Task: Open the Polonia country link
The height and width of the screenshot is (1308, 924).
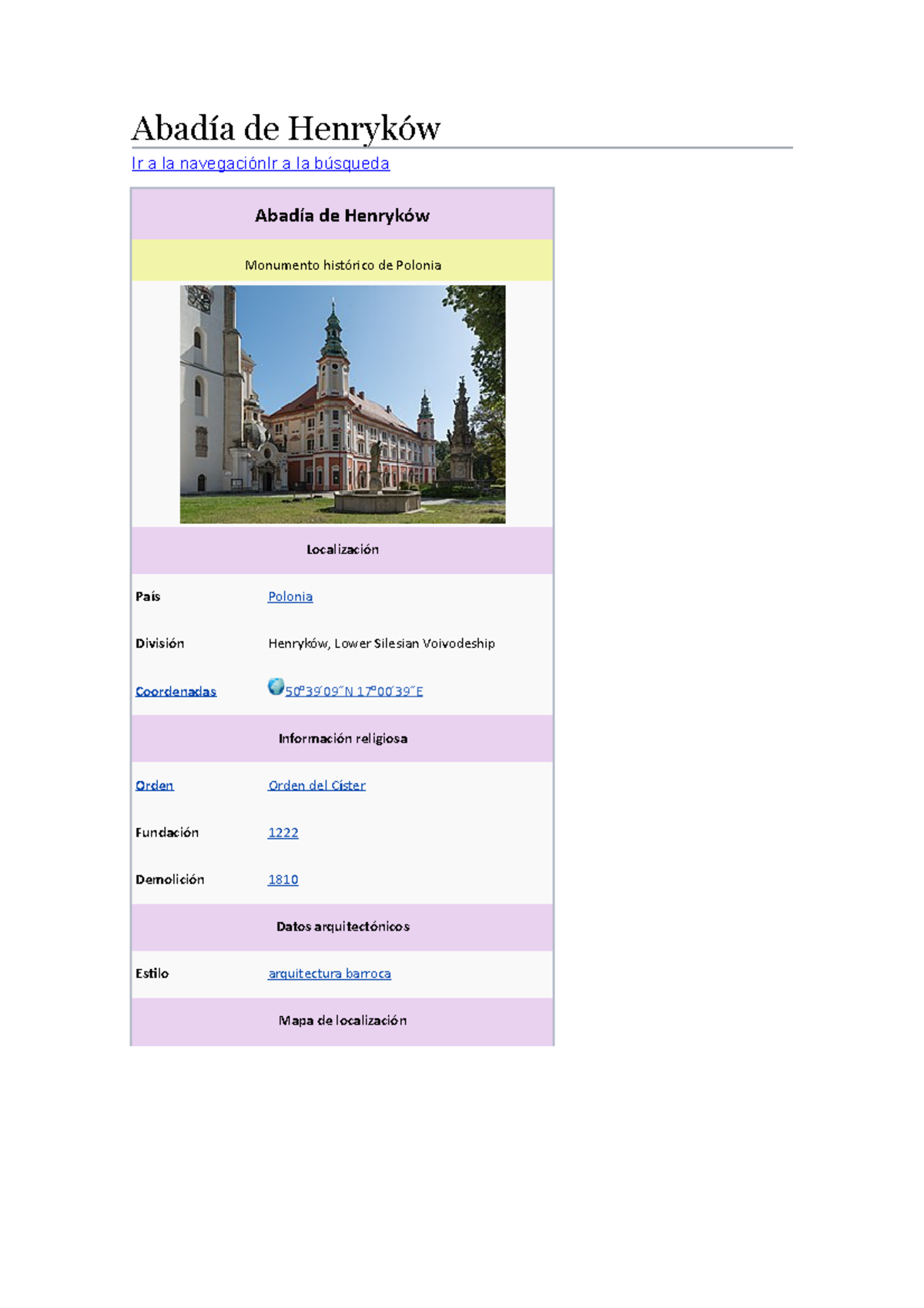Action: pos(290,597)
